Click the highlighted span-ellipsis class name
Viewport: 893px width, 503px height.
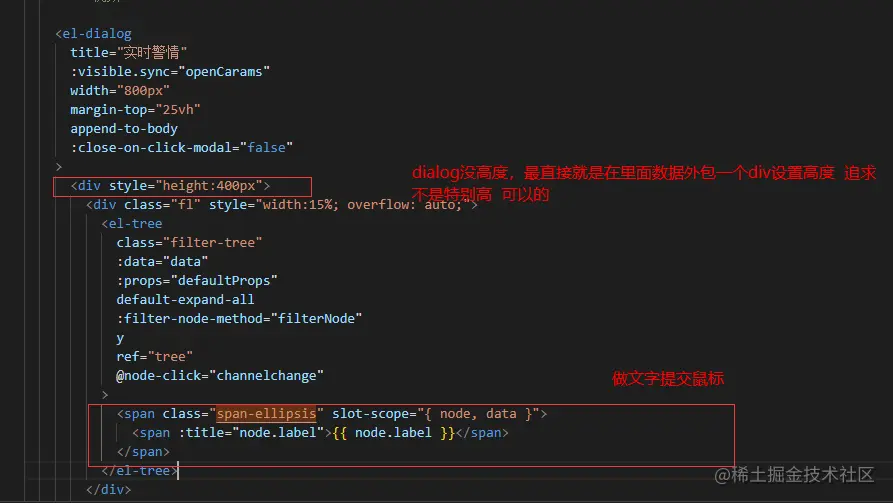point(266,414)
